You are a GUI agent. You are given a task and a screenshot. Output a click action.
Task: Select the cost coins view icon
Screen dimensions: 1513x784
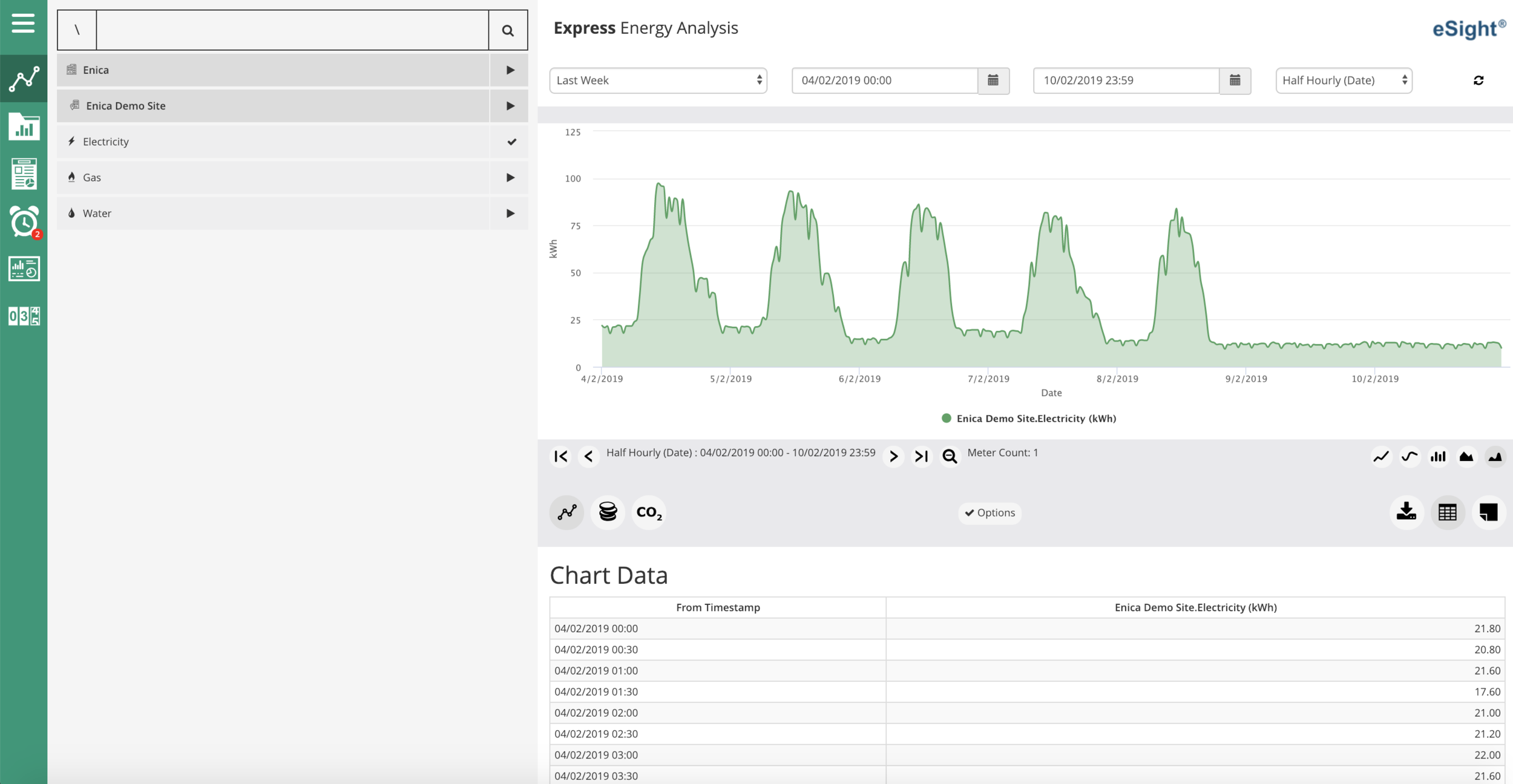608,512
